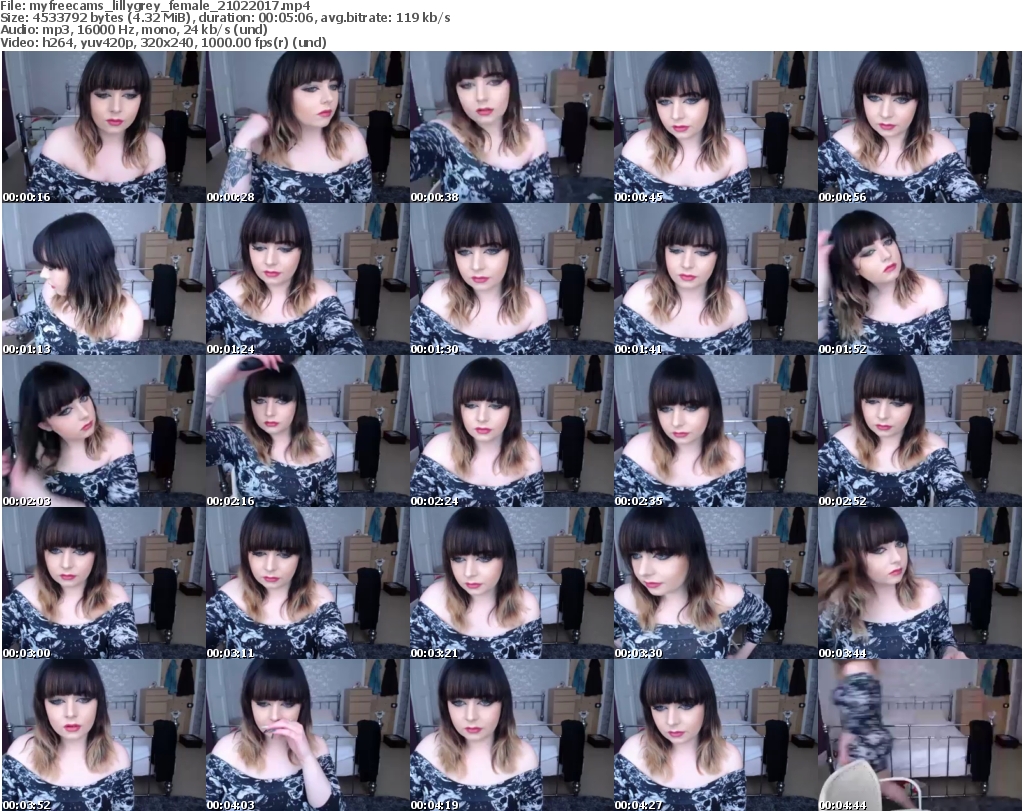Click the 00:02:52 video frame
Viewport: 1024px width, 811px height.
point(919,431)
